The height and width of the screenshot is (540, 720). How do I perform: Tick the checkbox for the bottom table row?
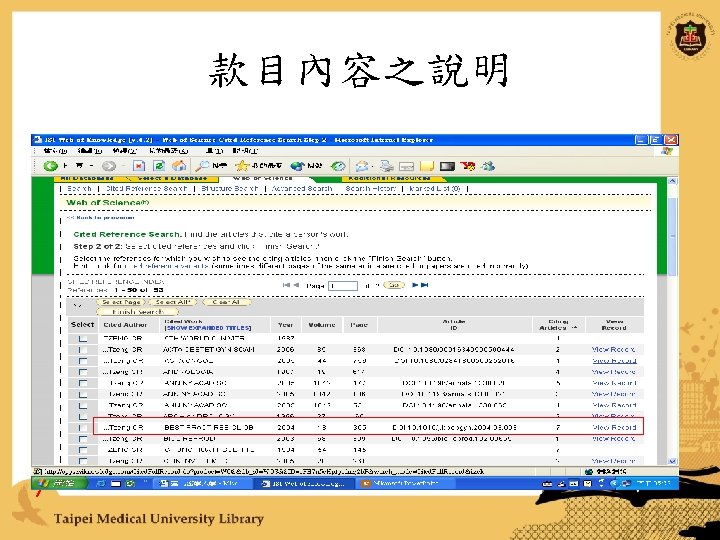(83, 461)
